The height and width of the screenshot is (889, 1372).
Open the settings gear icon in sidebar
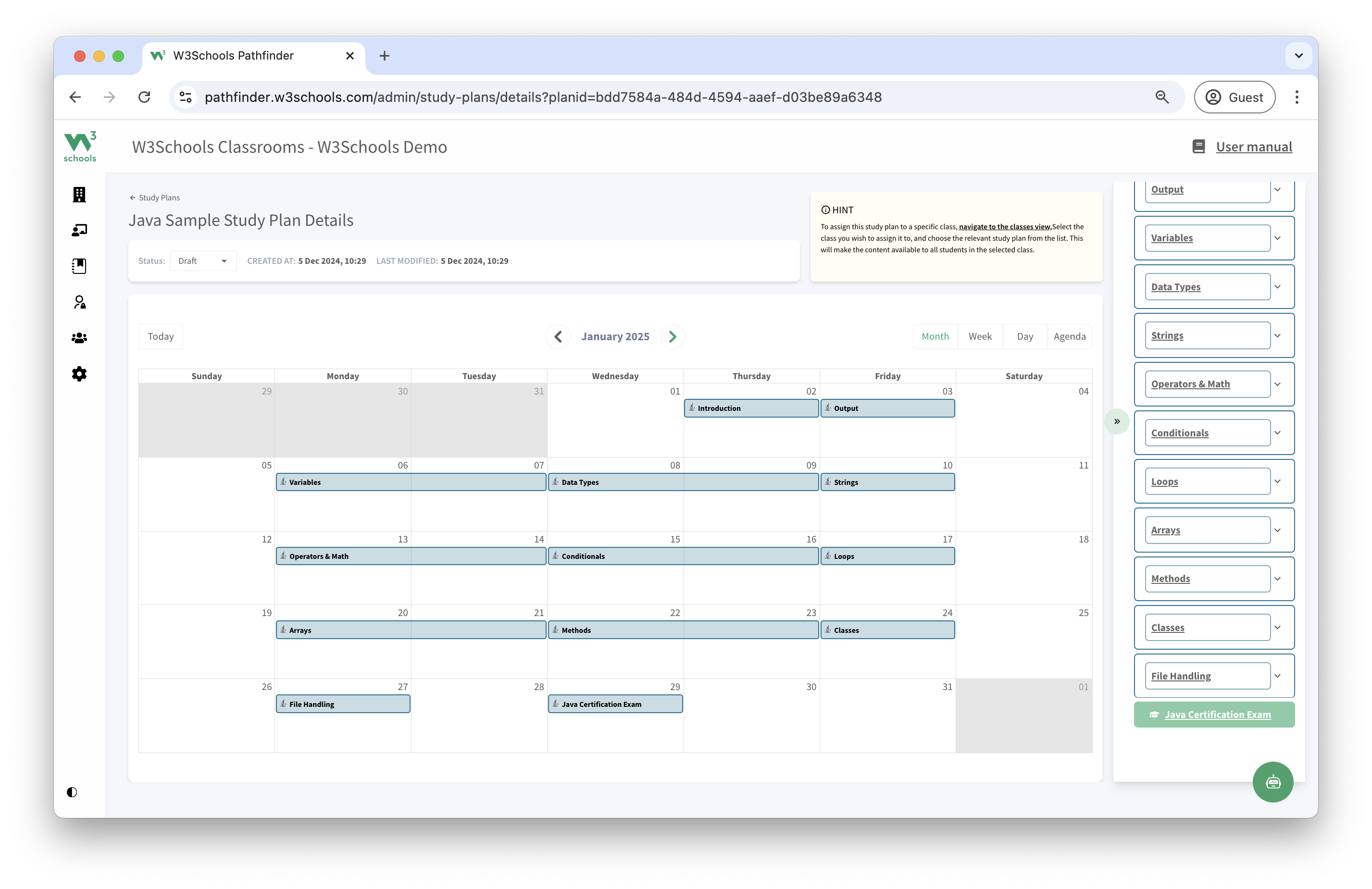(79, 374)
